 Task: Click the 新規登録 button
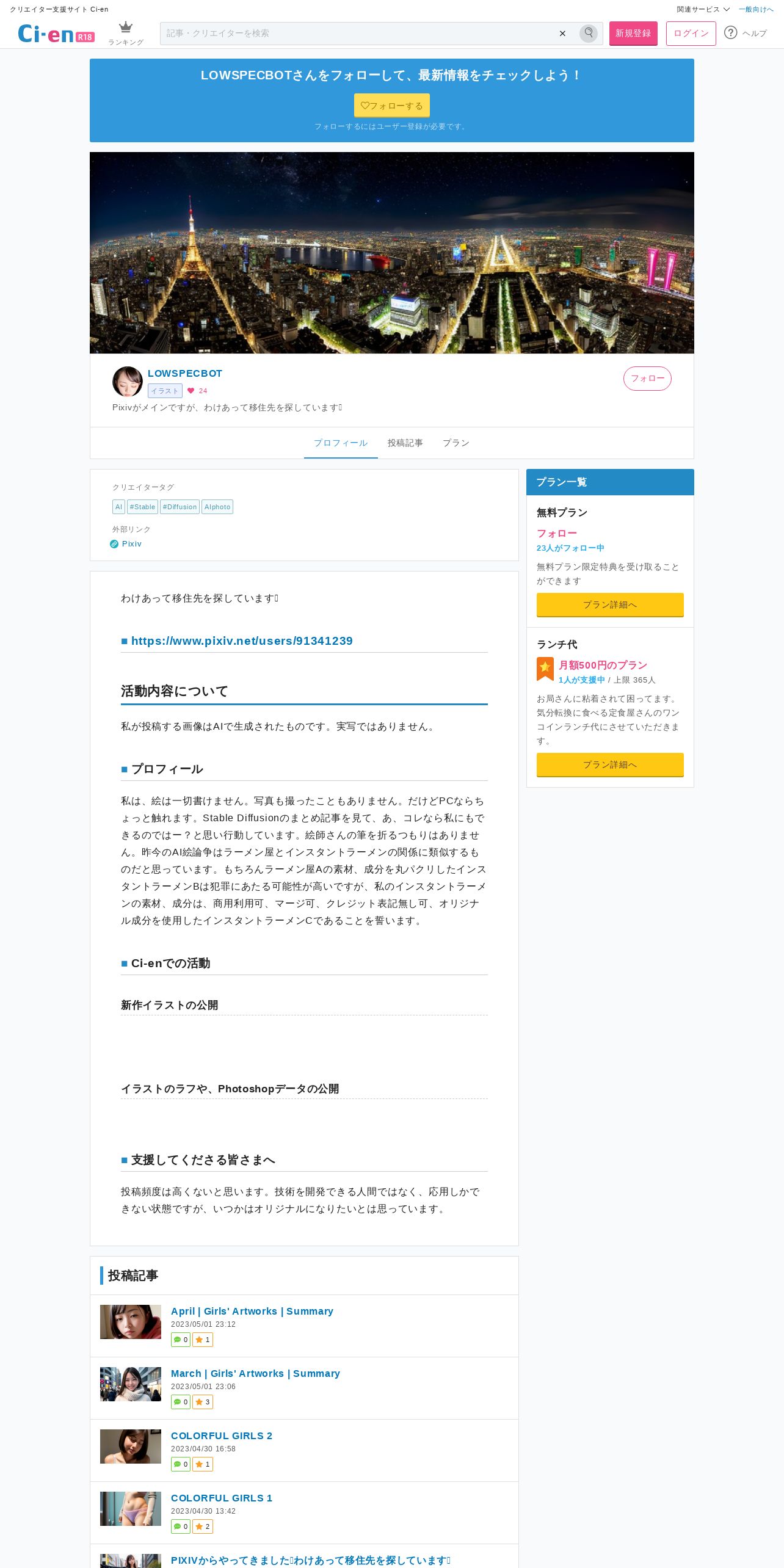click(x=633, y=34)
